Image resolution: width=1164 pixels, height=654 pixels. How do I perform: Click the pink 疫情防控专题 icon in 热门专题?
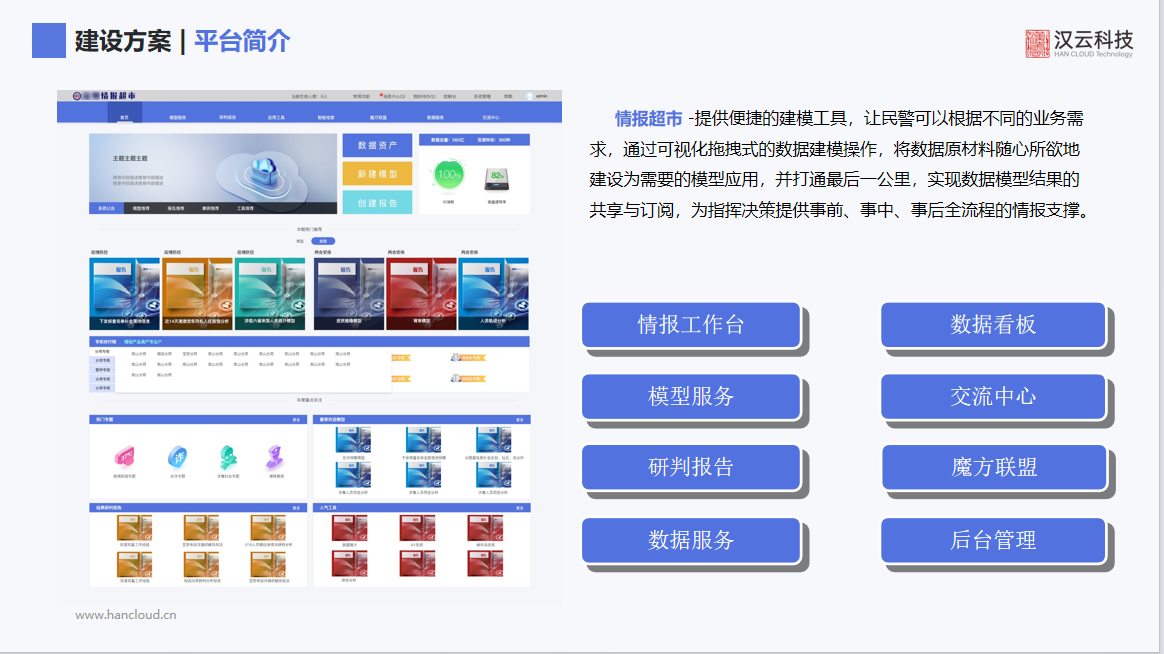point(125,457)
